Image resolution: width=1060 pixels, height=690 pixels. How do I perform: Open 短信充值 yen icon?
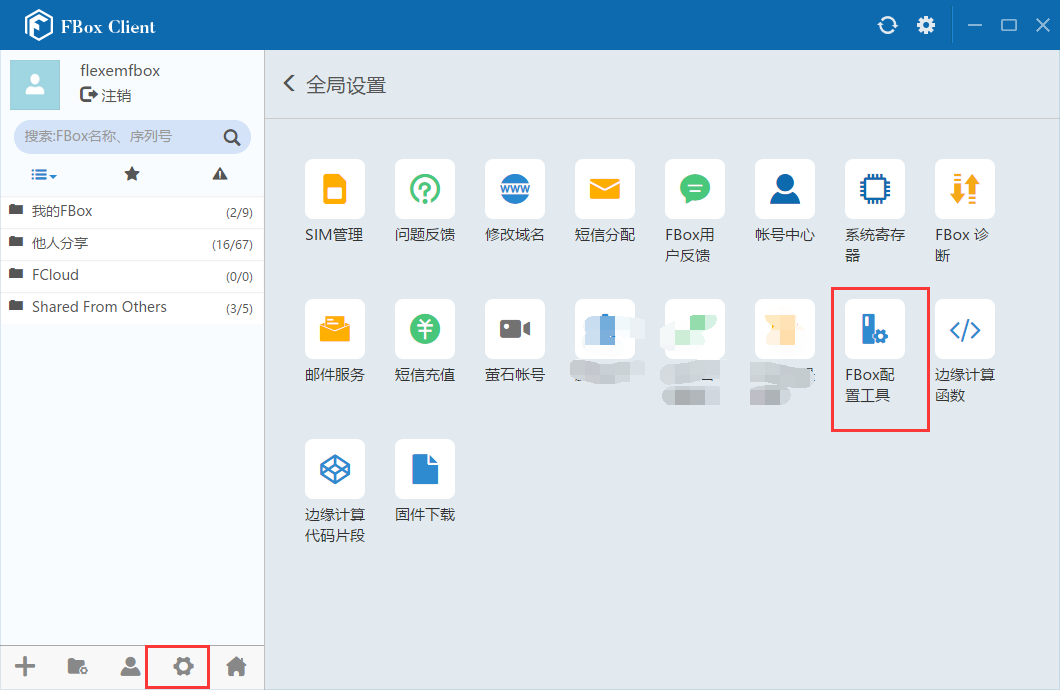425,328
